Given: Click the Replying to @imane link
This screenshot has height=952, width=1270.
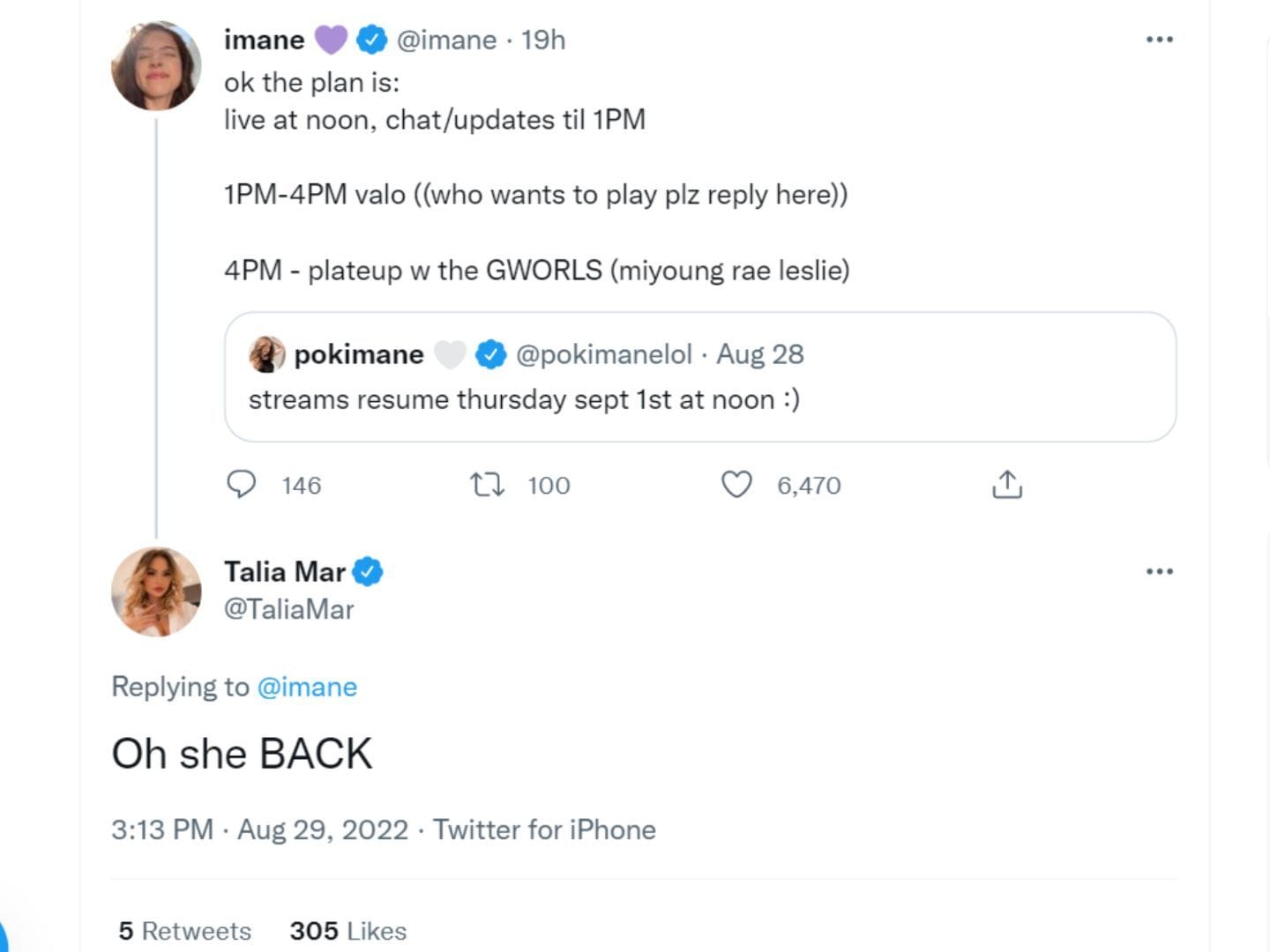Looking at the screenshot, I should pyautogui.click(x=309, y=687).
